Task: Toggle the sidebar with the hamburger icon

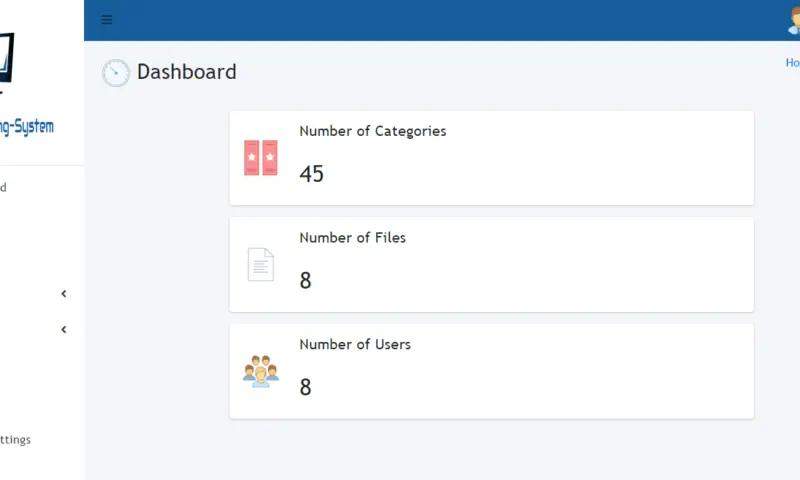Action: click(107, 20)
